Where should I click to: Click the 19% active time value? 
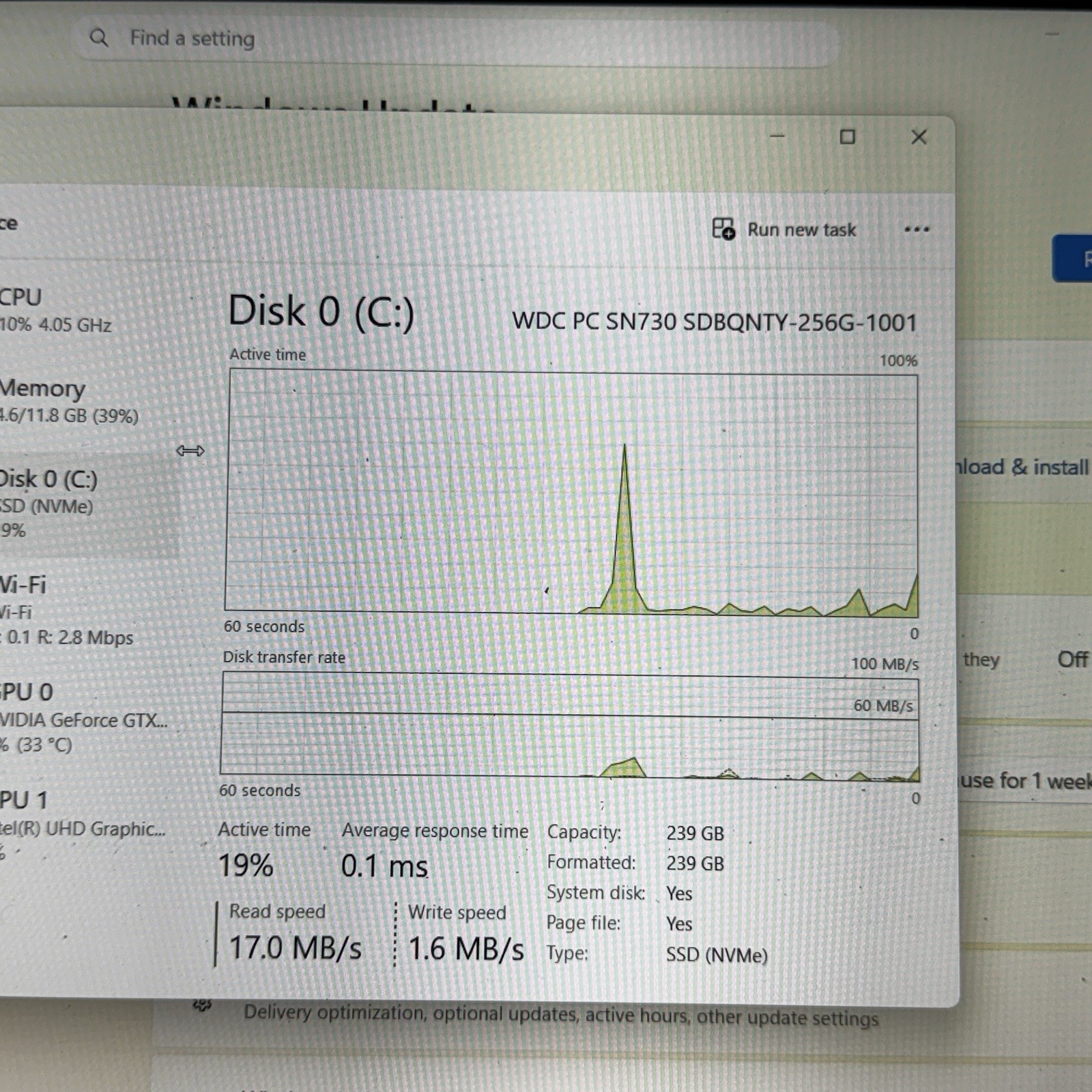246,865
